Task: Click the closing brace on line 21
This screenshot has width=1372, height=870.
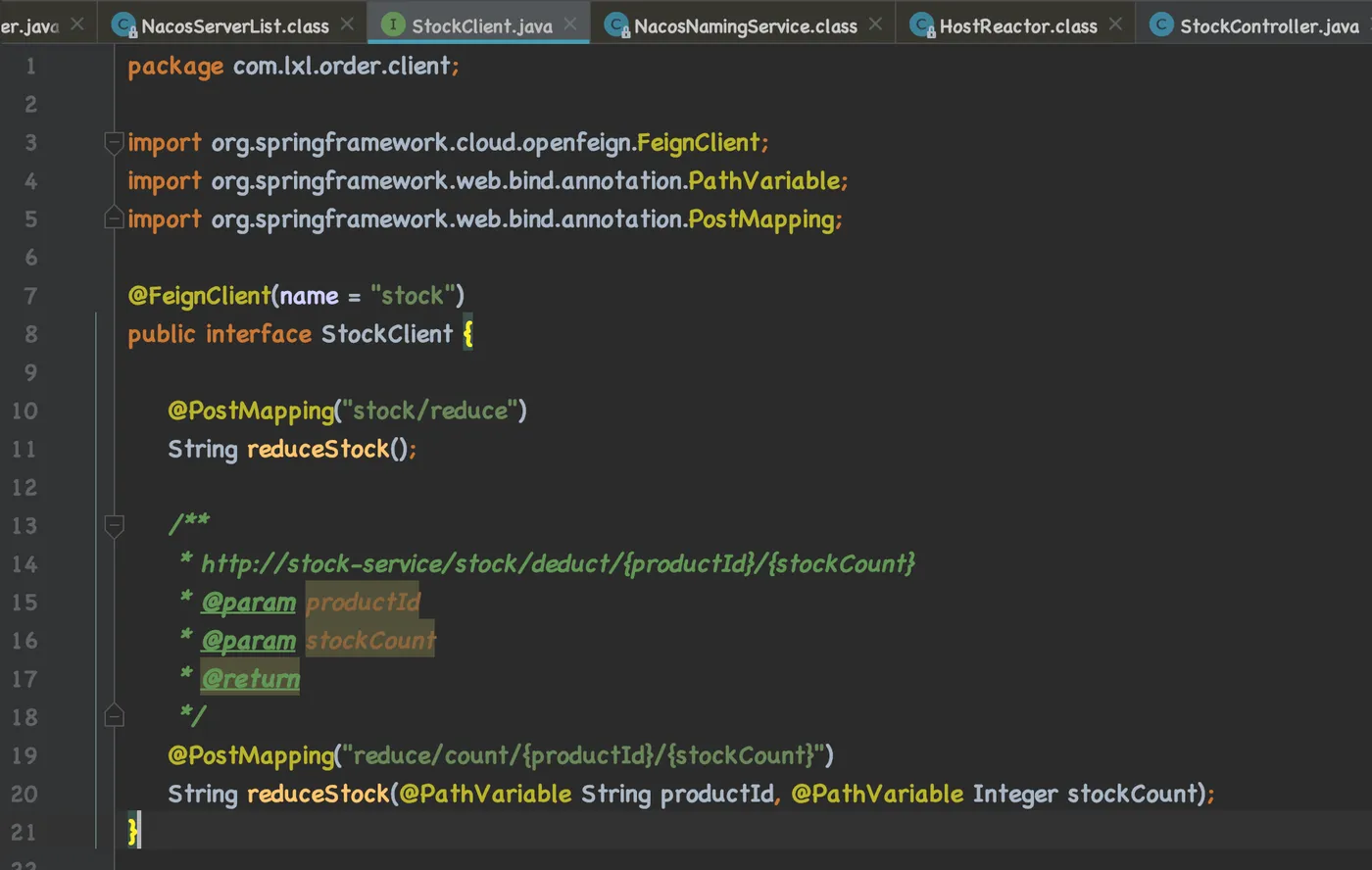Action: tap(133, 832)
